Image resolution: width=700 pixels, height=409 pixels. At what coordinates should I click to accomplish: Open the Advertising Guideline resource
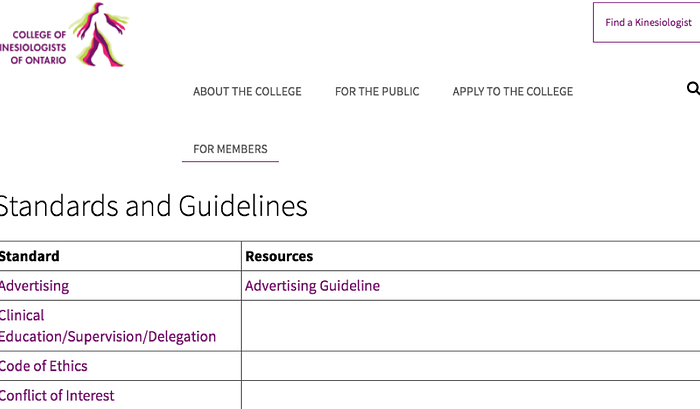coord(312,286)
